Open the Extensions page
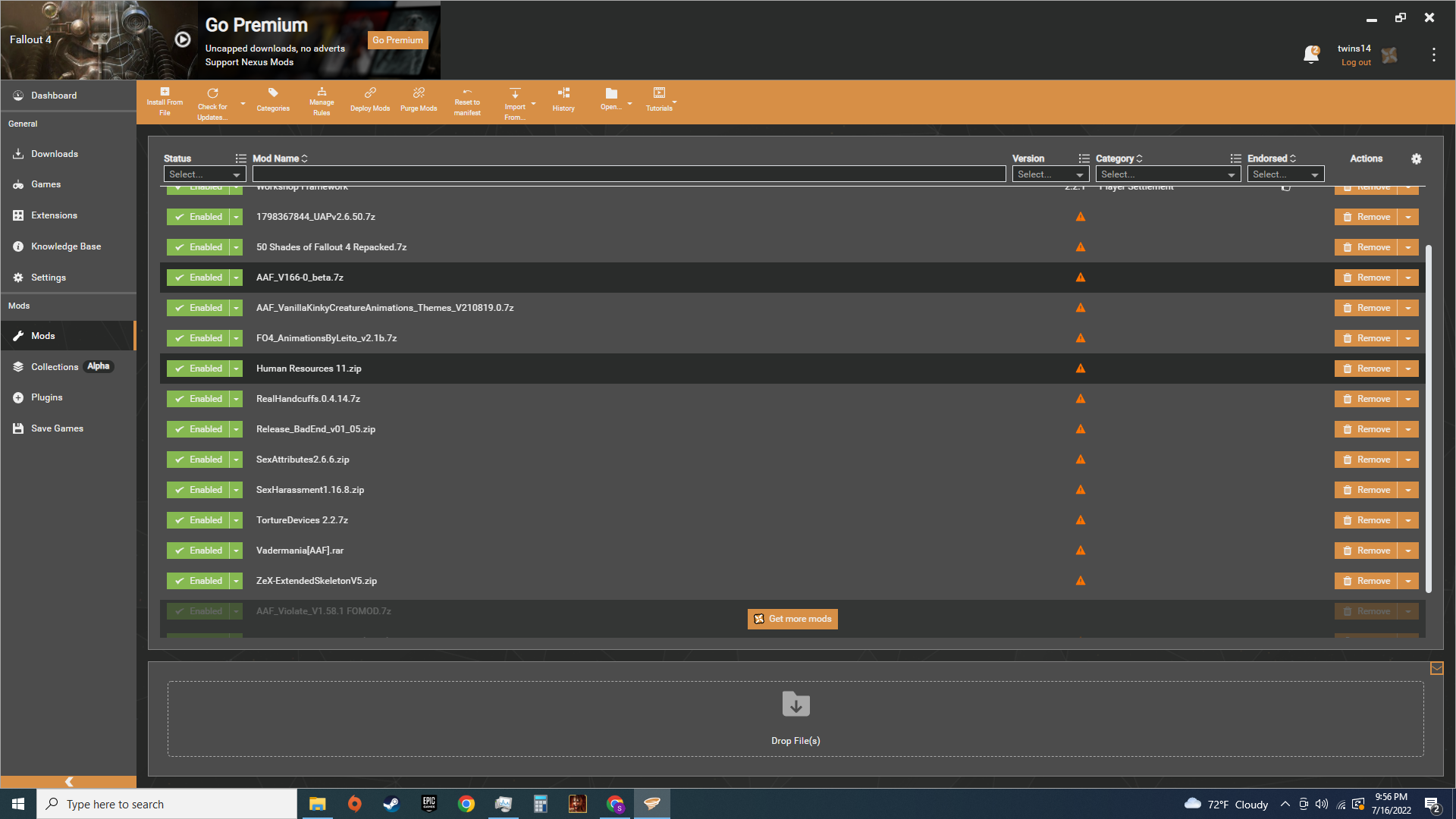Viewport: 1456px width, 819px height. (x=68, y=215)
